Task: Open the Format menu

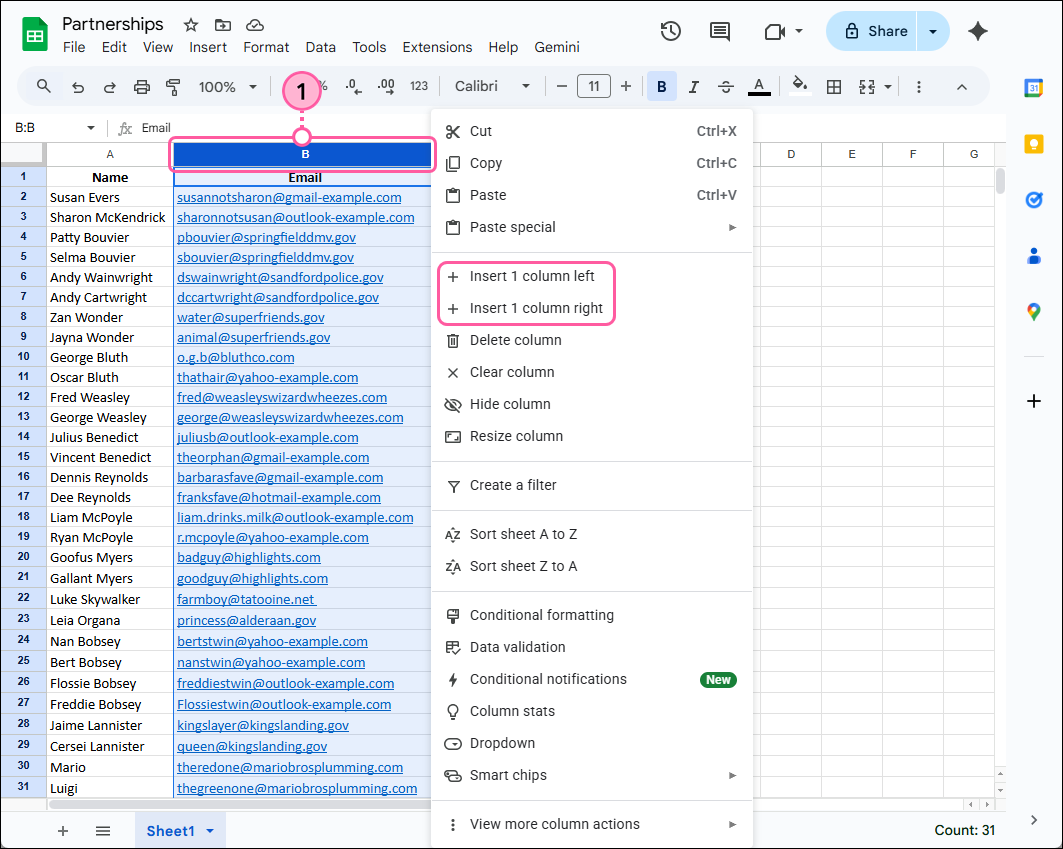Action: [266, 46]
